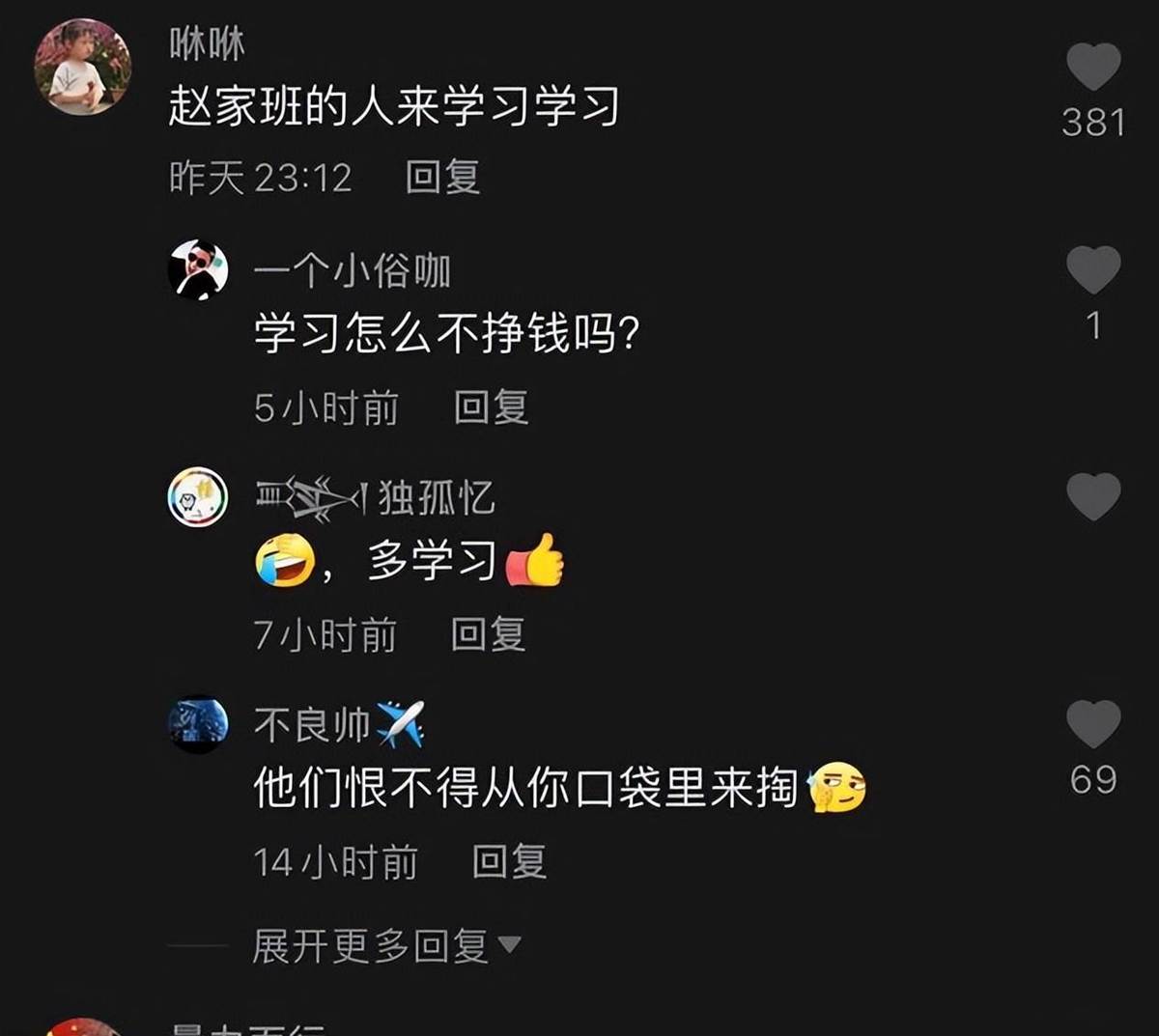Open the username 不良帅

coord(312,724)
